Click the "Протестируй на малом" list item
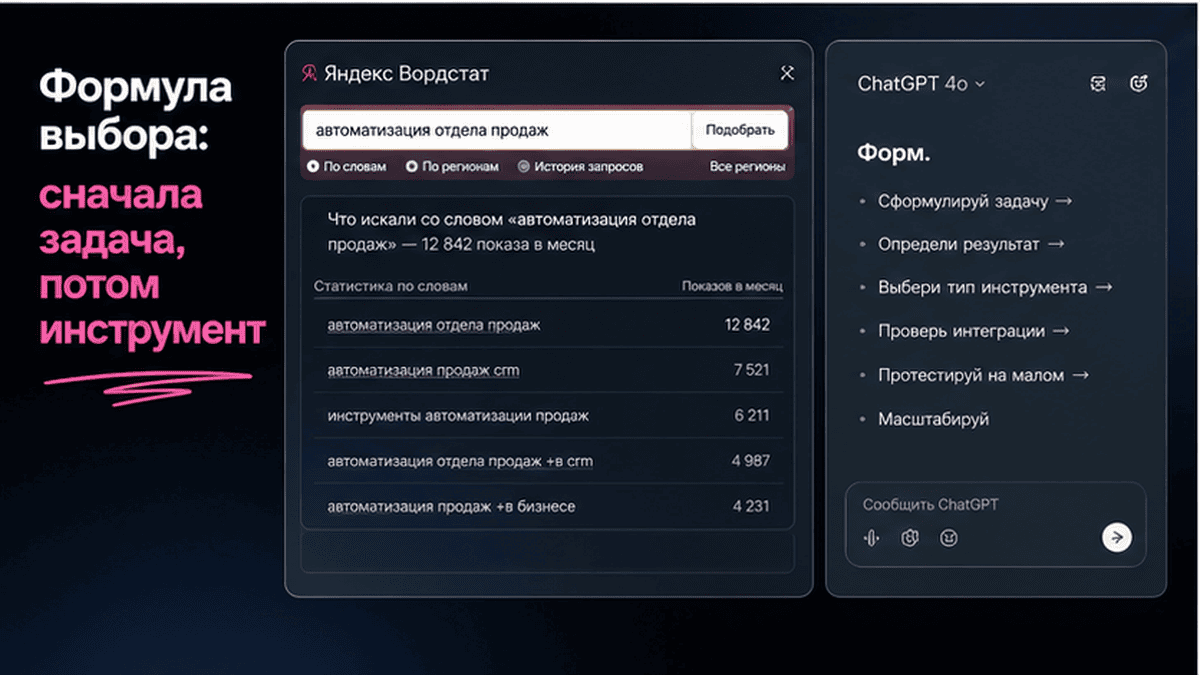 click(984, 375)
